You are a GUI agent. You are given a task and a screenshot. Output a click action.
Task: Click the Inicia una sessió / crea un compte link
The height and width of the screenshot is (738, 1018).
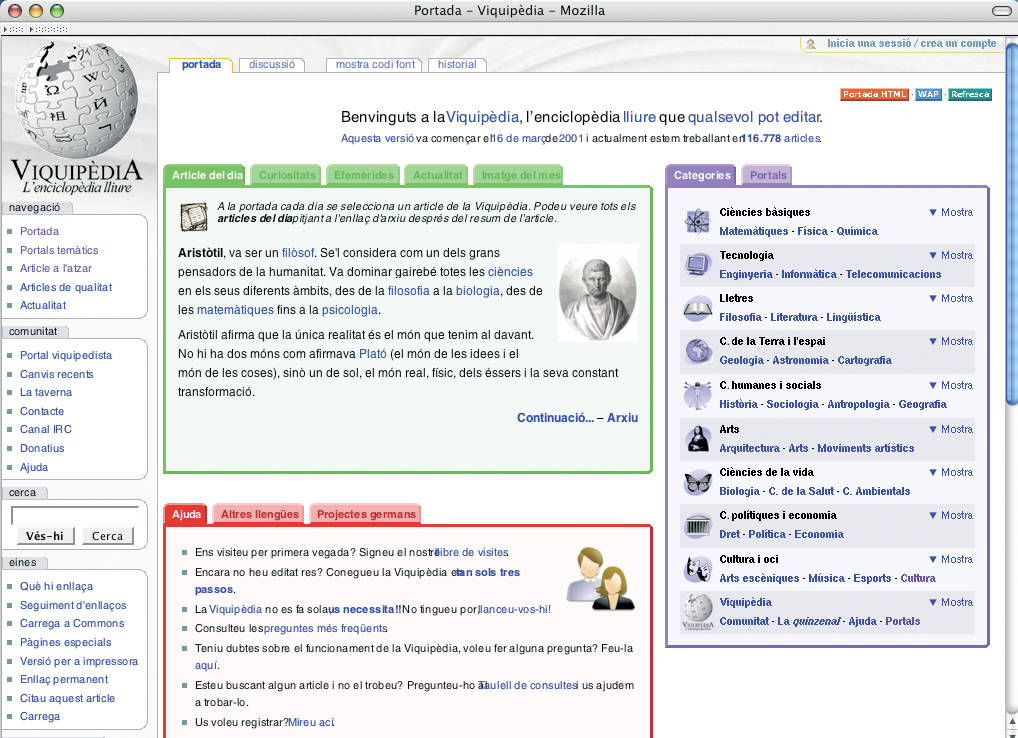(x=912, y=43)
